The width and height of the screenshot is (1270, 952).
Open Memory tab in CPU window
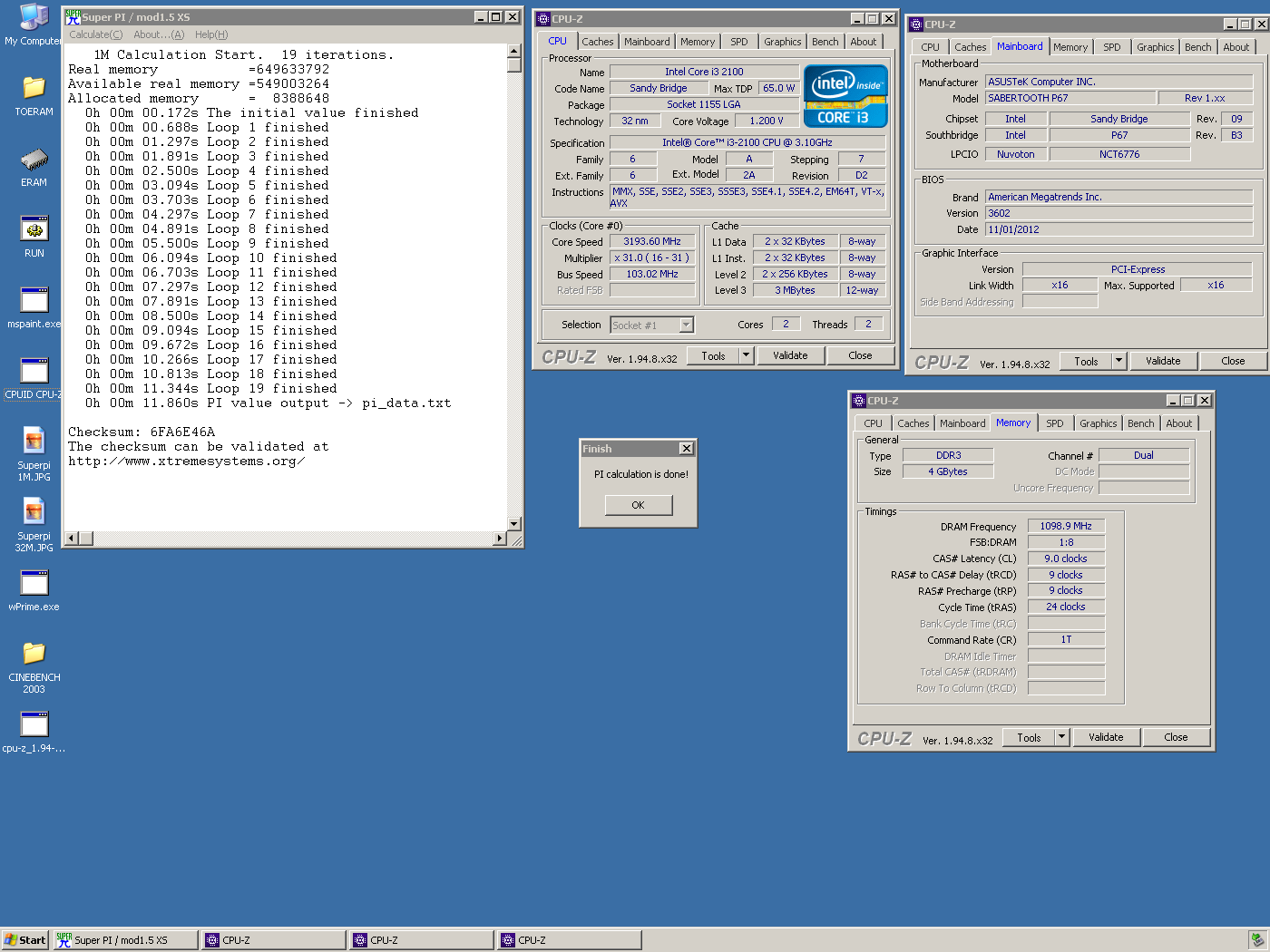coord(698,42)
